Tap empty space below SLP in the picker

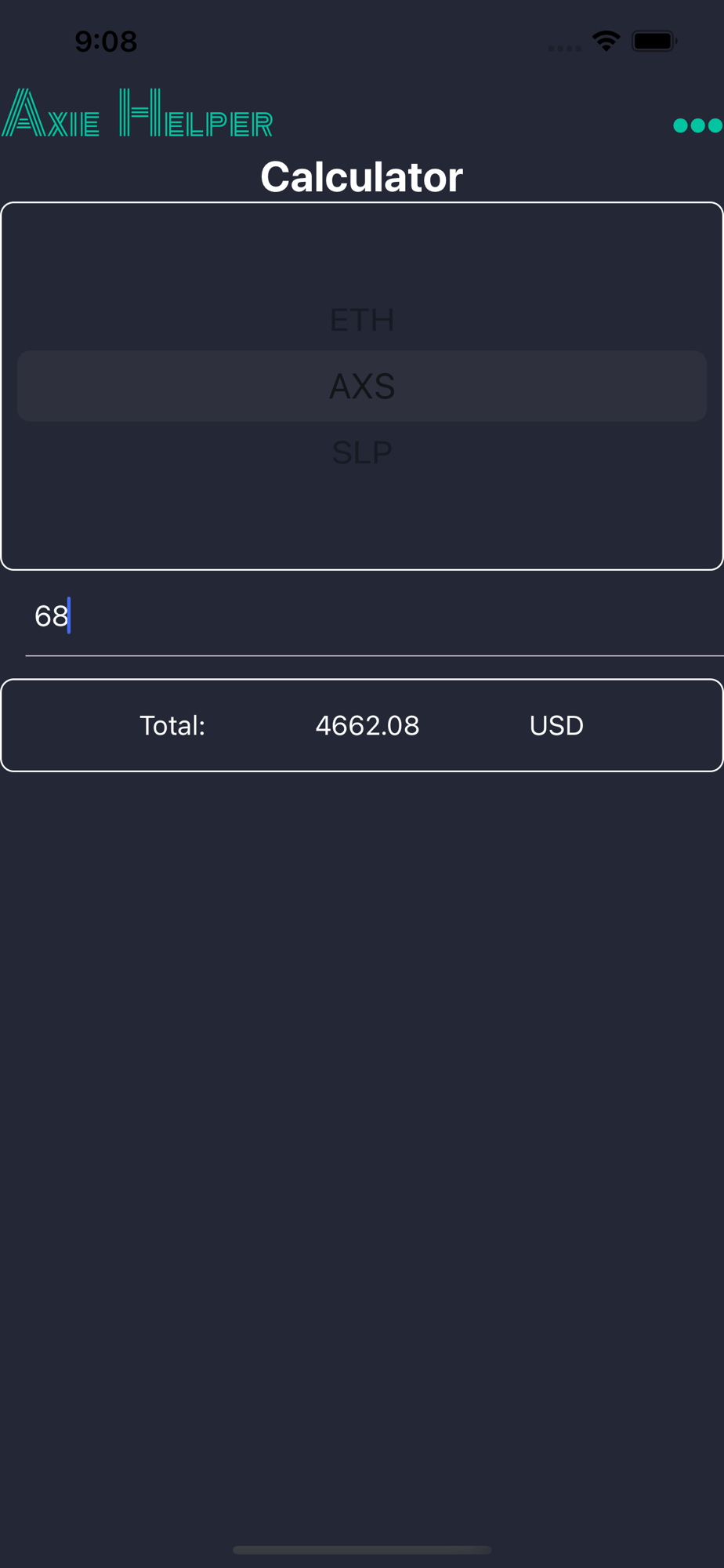362,517
